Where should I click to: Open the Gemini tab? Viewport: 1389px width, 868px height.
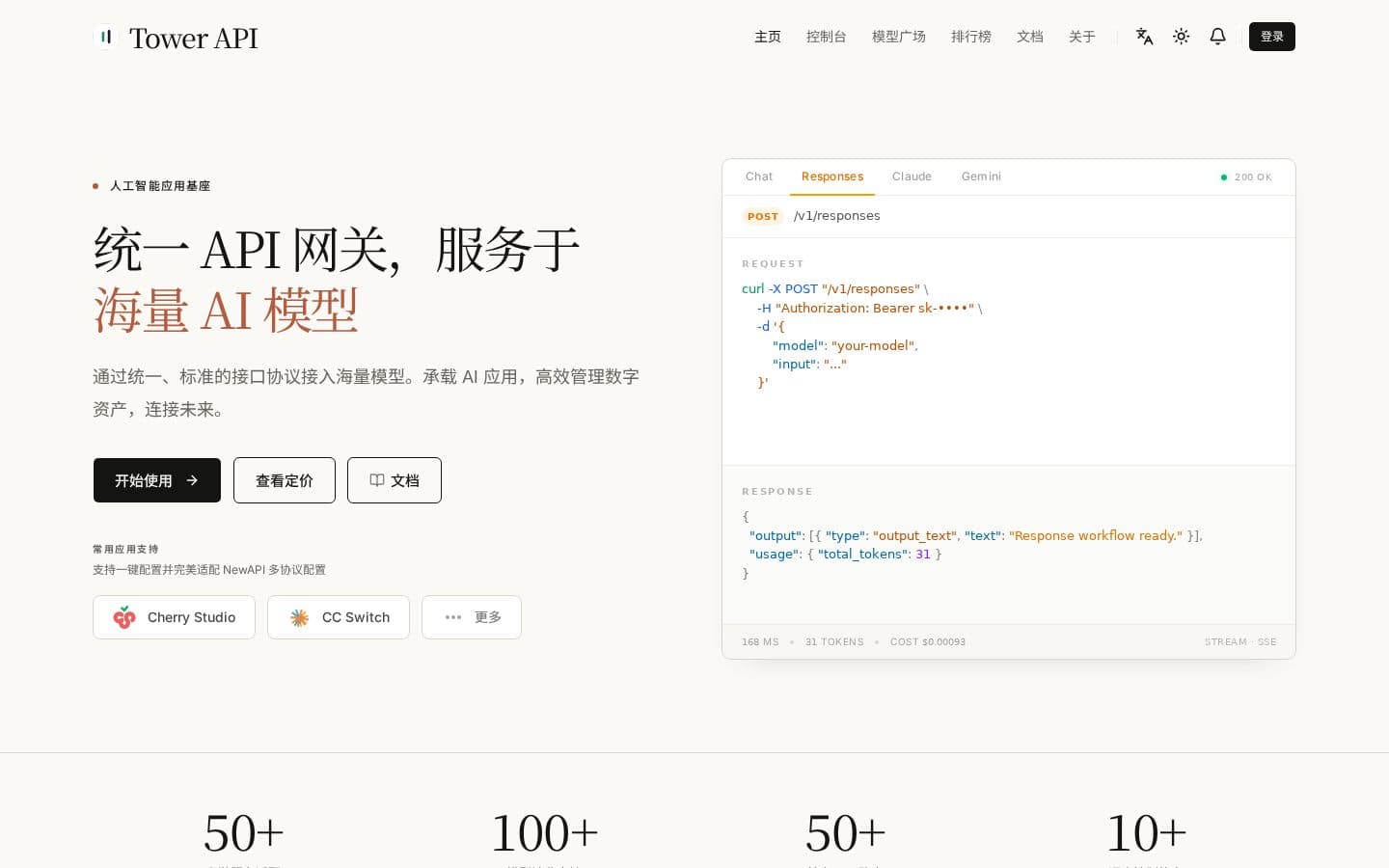(981, 176)
